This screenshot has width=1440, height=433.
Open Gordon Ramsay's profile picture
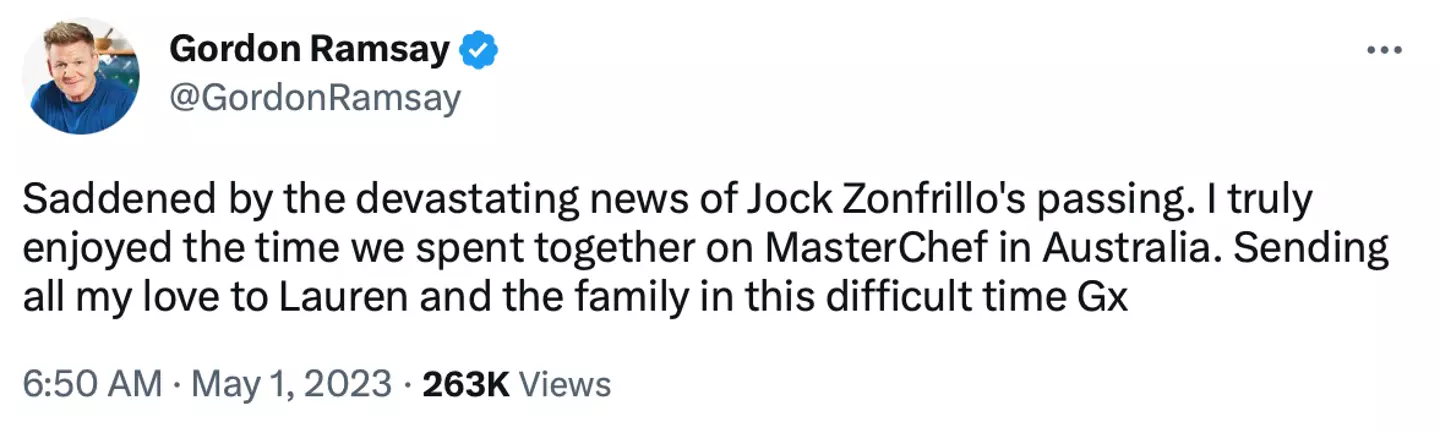pos(80,76)
